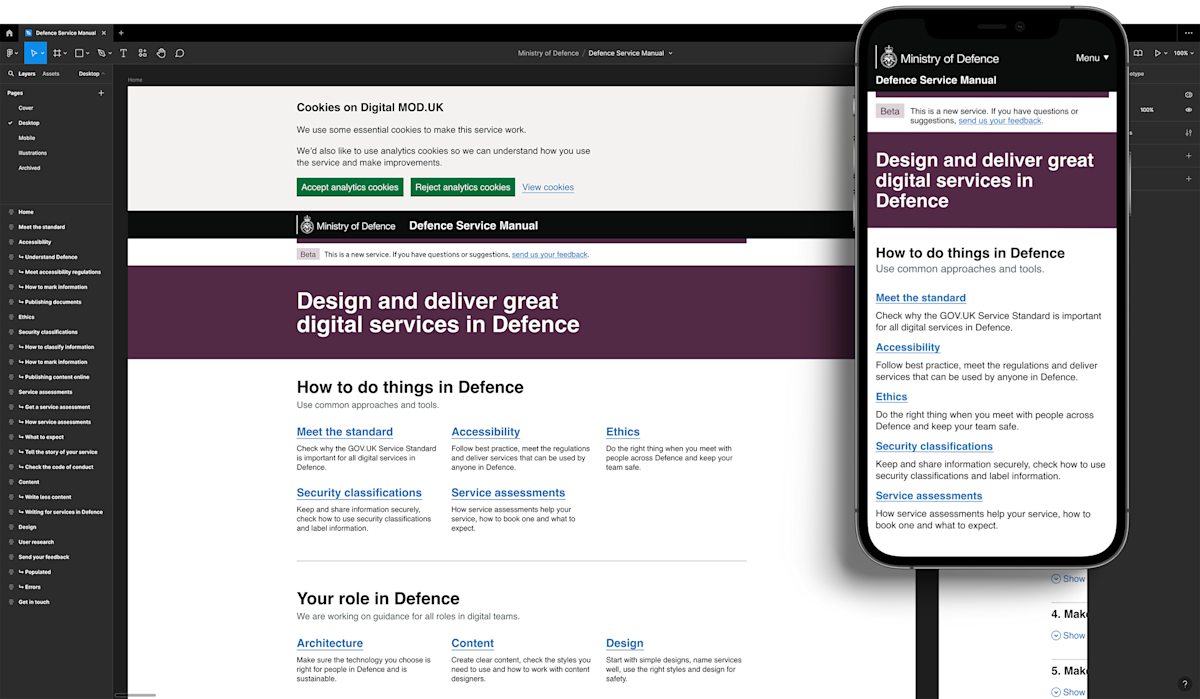The height and width of the screenshot is (699, 1200).
Task: Open the Archived page
Action: click(x=30, y=168)
